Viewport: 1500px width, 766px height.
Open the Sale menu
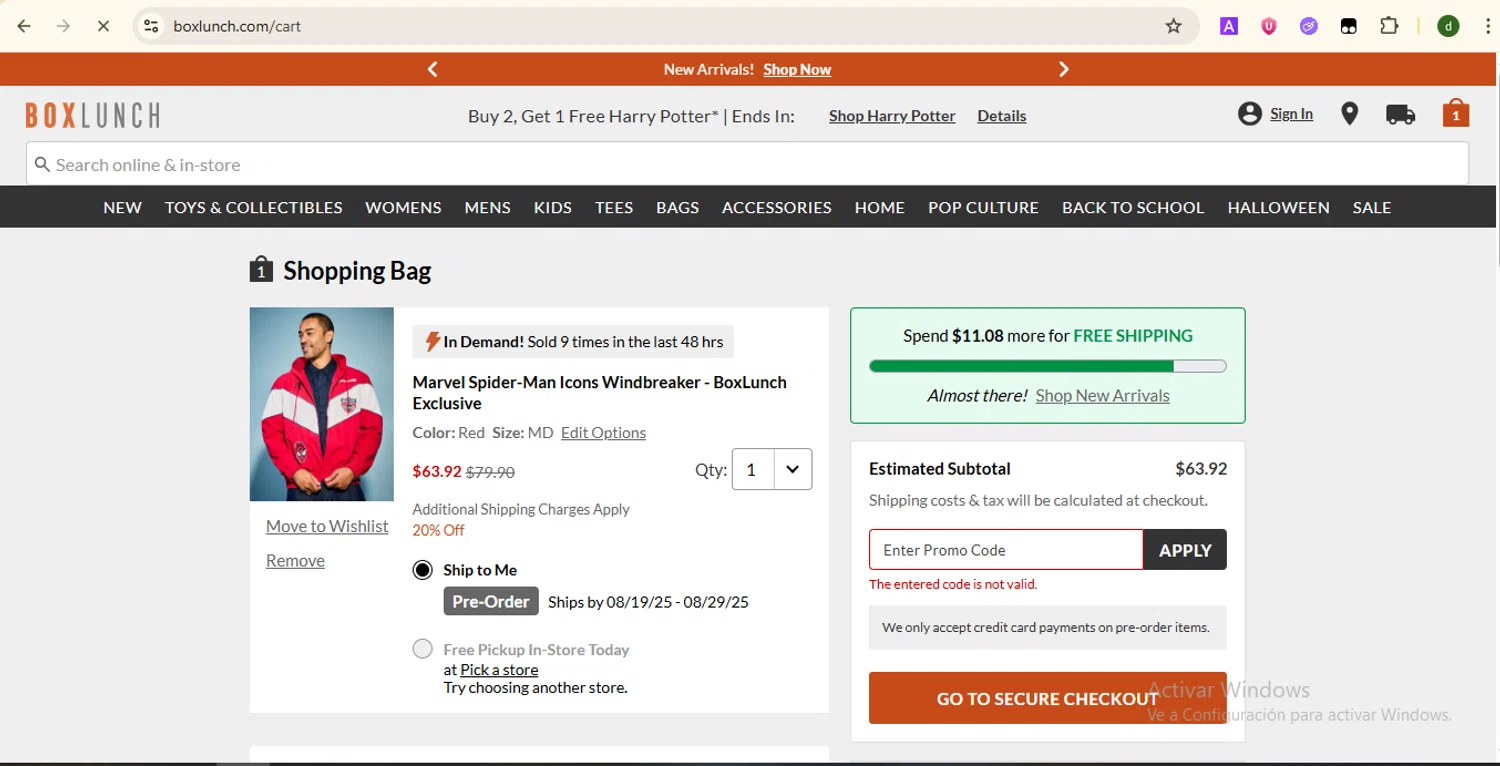[x=1372, y=208]
